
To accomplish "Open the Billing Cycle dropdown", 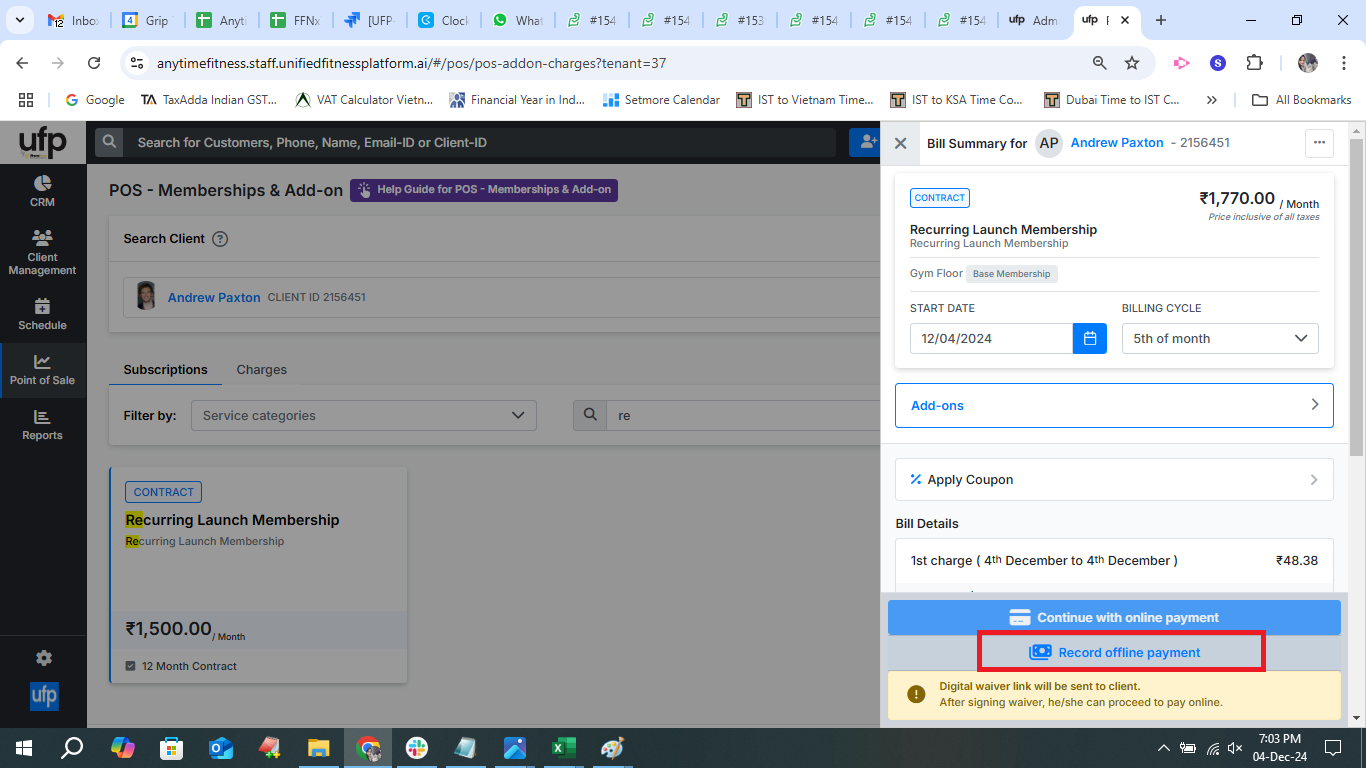I will click(1219, 338).
